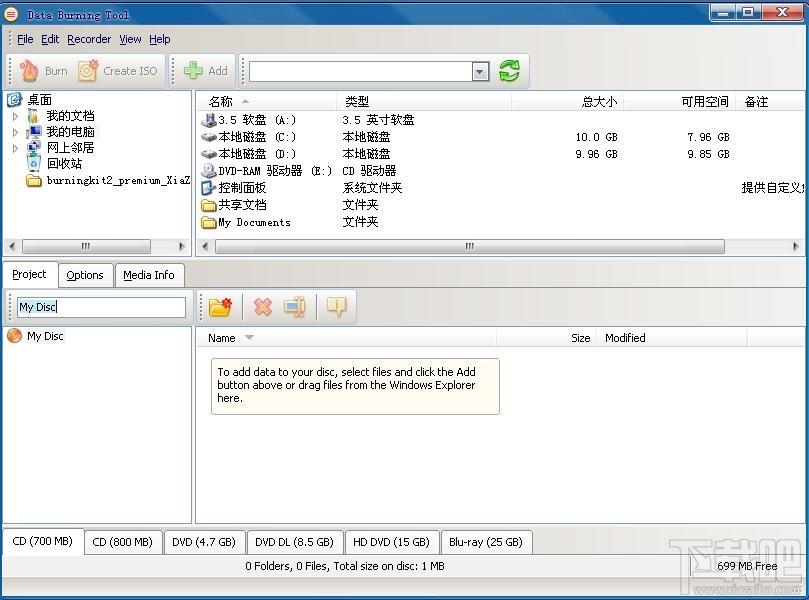Open the recorder drive dropdown arrow
Viewport: 809px width, 600px height.
(480, 71)
